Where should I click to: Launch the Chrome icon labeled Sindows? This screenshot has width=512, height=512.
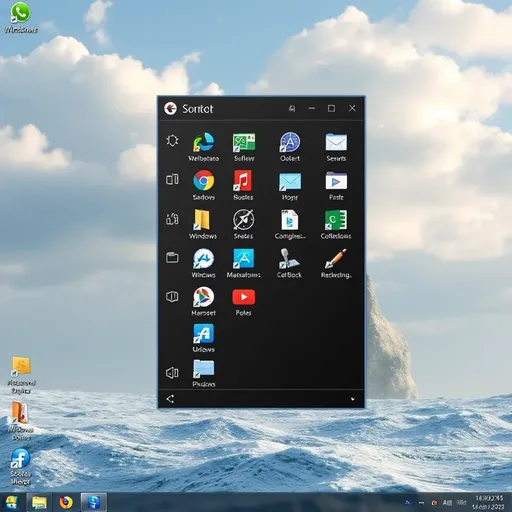[x=204, y=181]
